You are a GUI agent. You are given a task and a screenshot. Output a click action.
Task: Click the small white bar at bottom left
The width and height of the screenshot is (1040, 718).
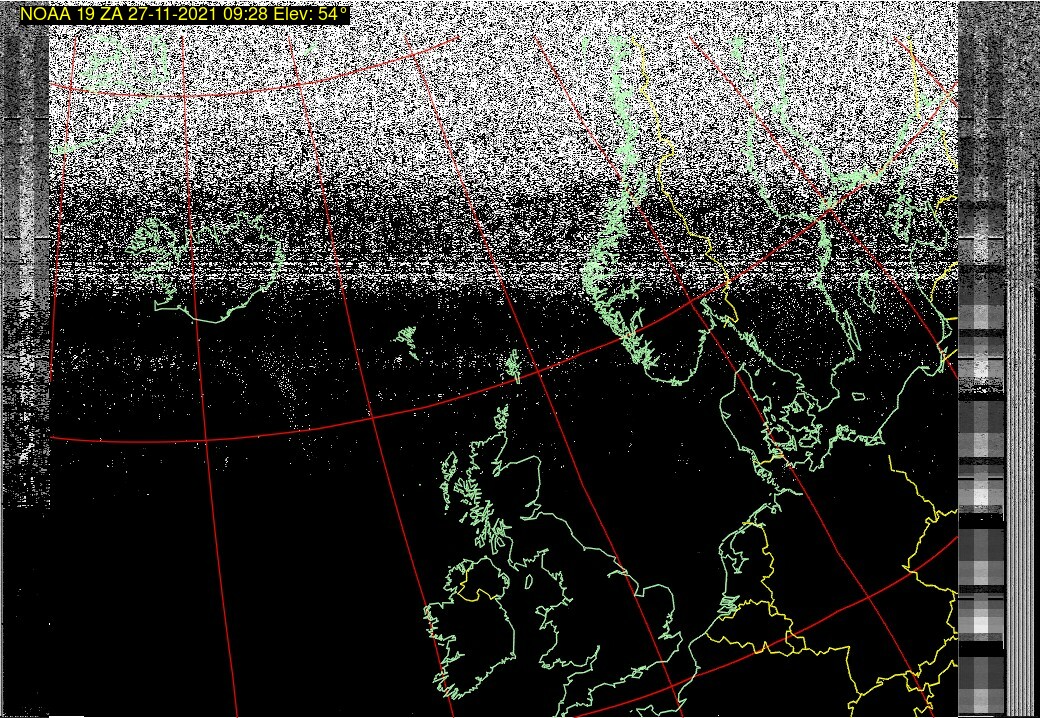click(x=65, y=715)
